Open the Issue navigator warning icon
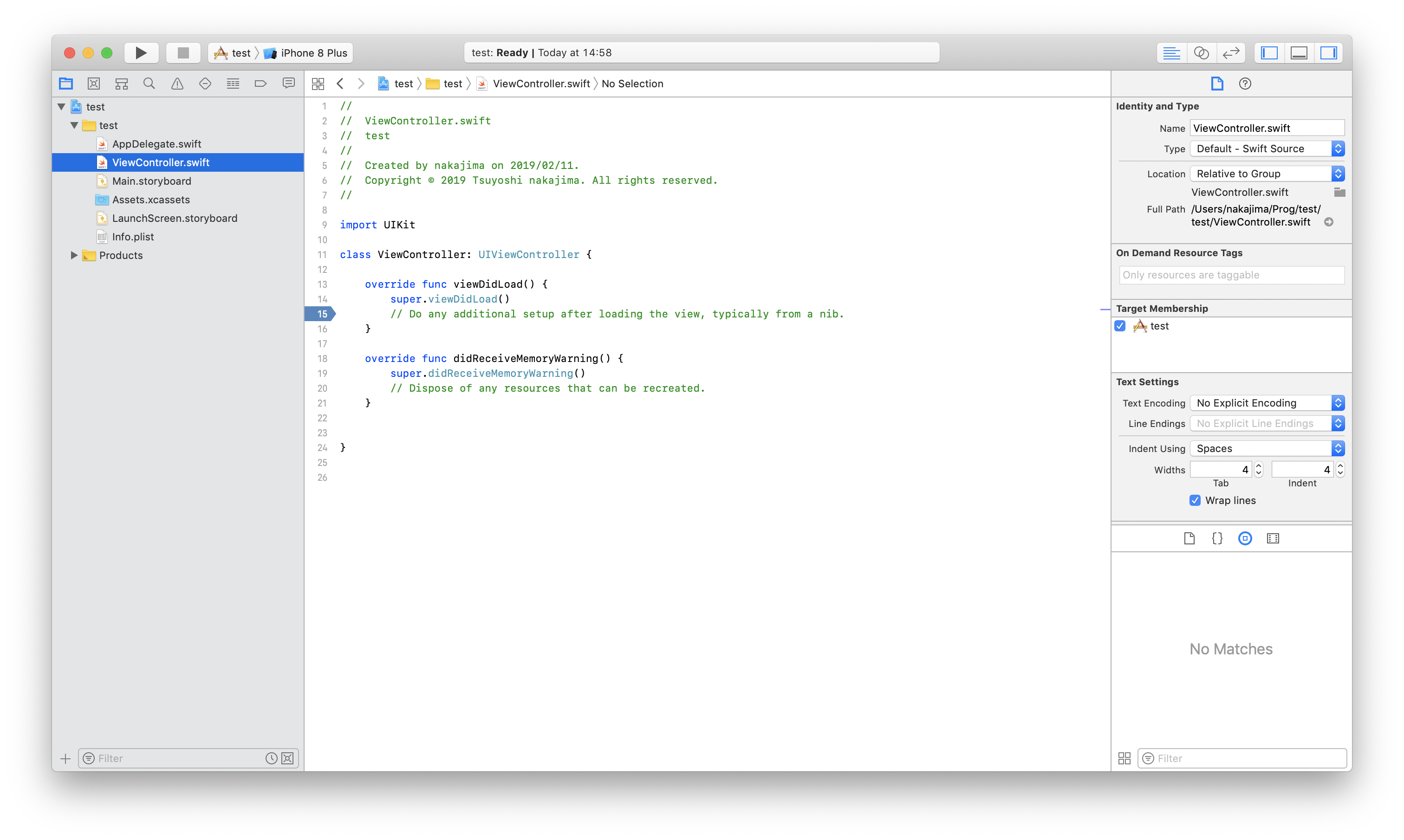1404x840 pixels. [x=177, y=84]
